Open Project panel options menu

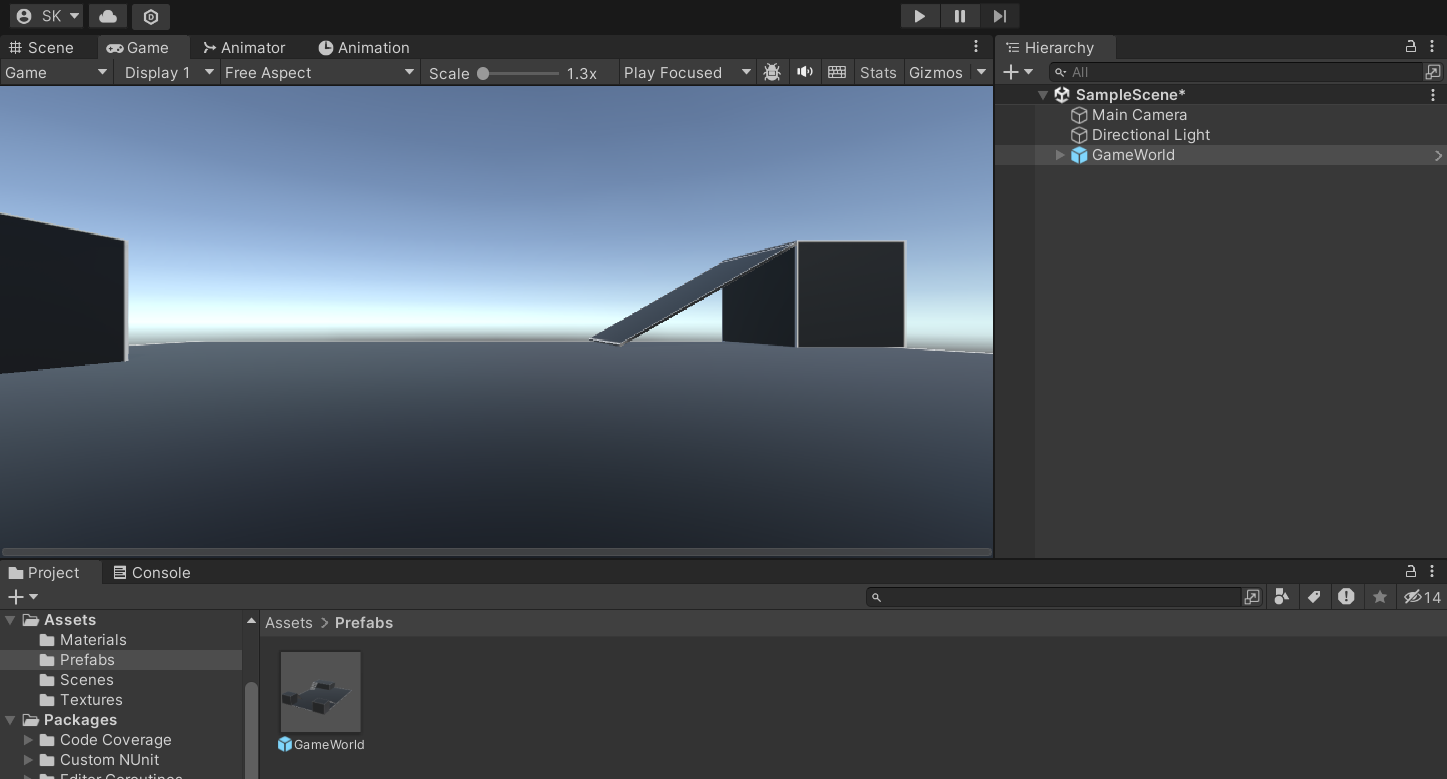point(1433,572)
